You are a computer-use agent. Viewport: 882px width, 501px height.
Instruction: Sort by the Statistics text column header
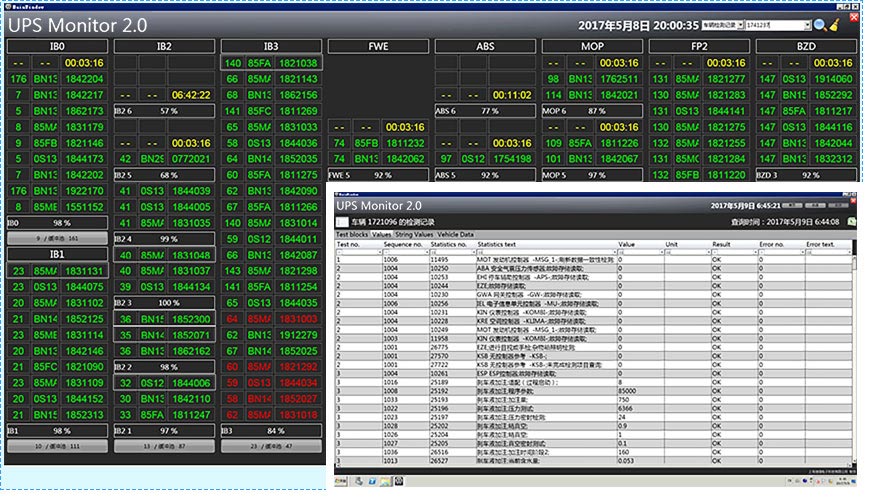pyautogui.click(x=546, y=245)
